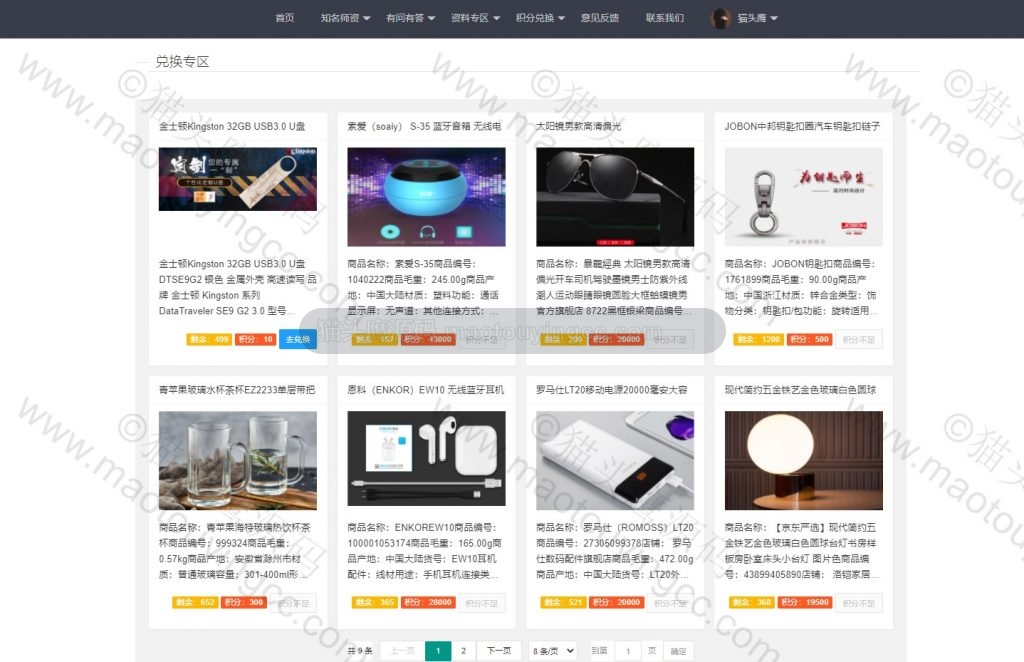Click the 上一页 previous page button
This screenshot has width=1024, height=662.
tap(402, 651)
